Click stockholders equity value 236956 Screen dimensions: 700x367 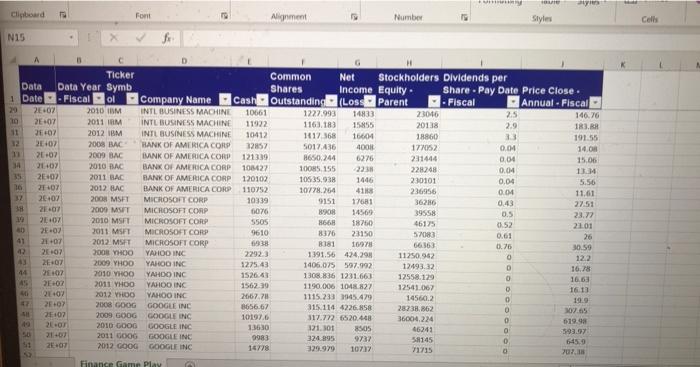pos(424,192)
